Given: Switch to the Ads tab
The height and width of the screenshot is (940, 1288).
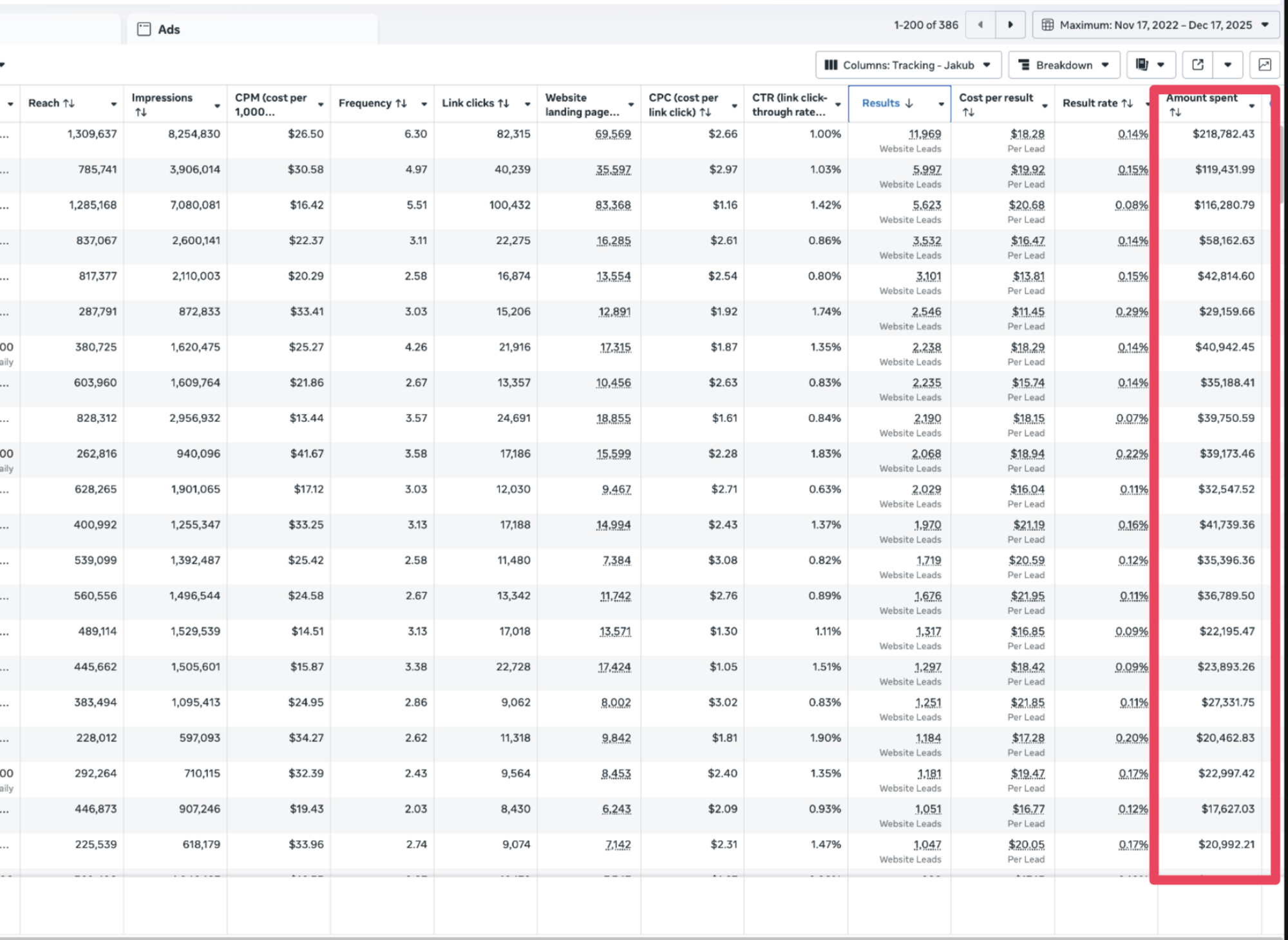Looking at the screenshot, I should (252, 29).
